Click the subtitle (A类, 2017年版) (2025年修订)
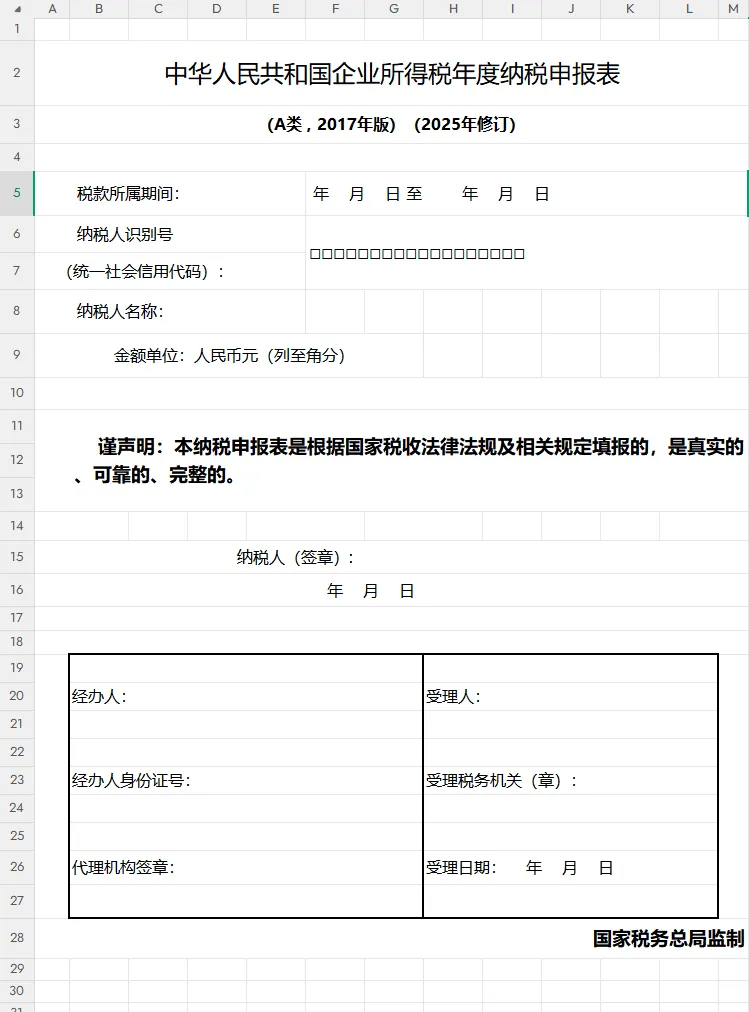Image resolution: width=749 pixels, height=1012 pixels. click(x=392, y=124)
